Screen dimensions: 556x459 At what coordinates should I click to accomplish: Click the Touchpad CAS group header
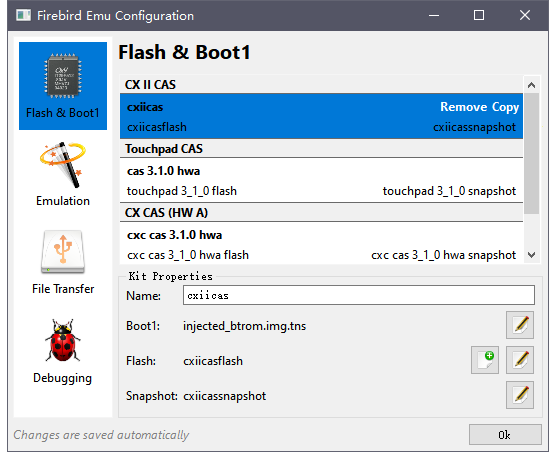[321, 149]
